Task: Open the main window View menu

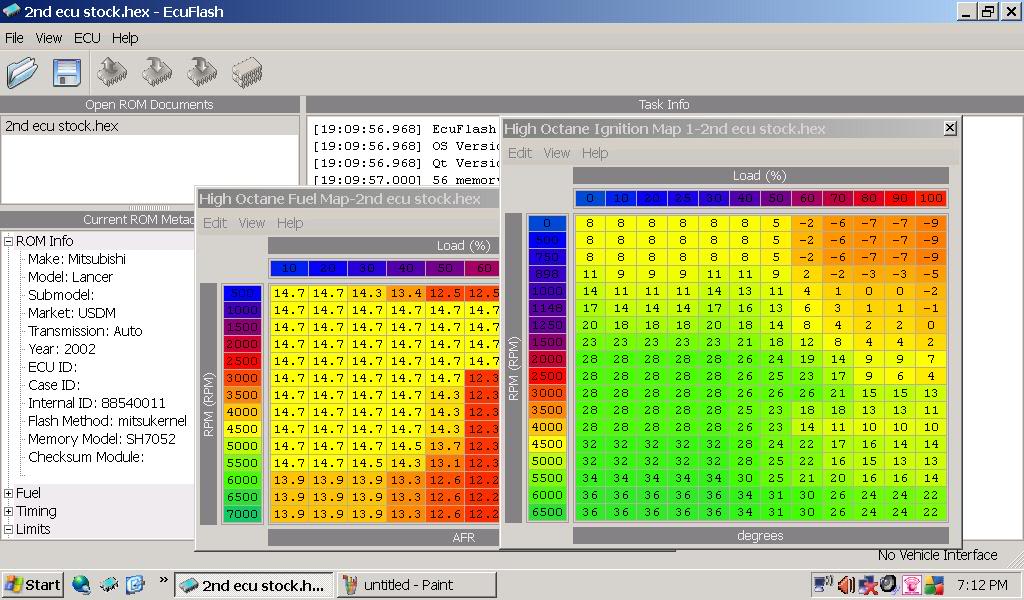Action: tap(49, 38)
